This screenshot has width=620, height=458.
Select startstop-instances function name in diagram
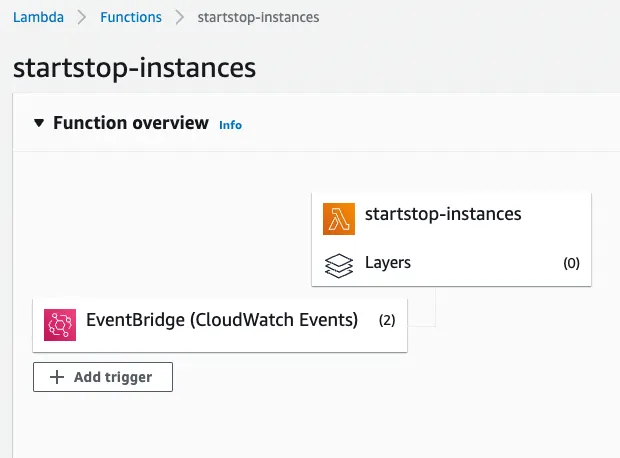point(443,214)
